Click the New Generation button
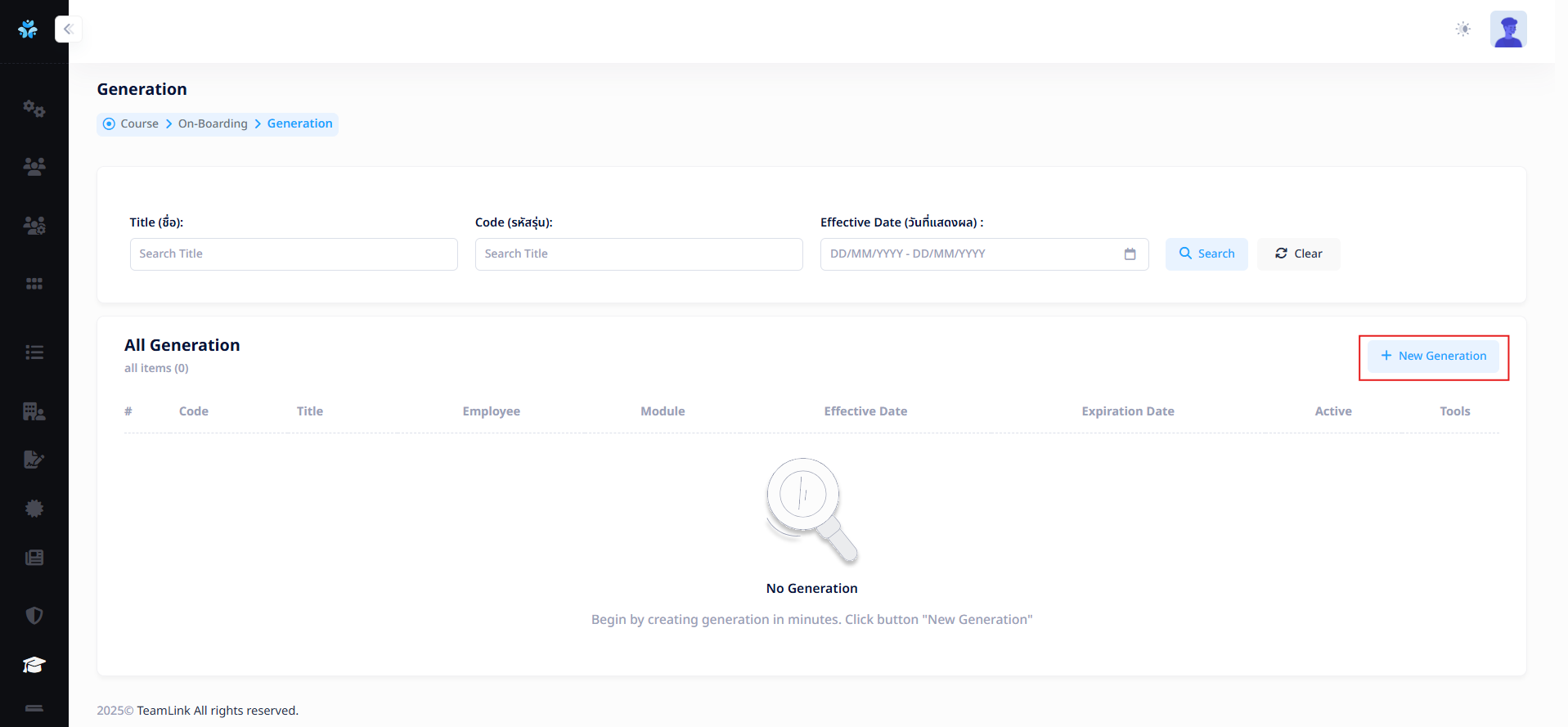Screen dimensions: 1568x727 click(1433, 357)
